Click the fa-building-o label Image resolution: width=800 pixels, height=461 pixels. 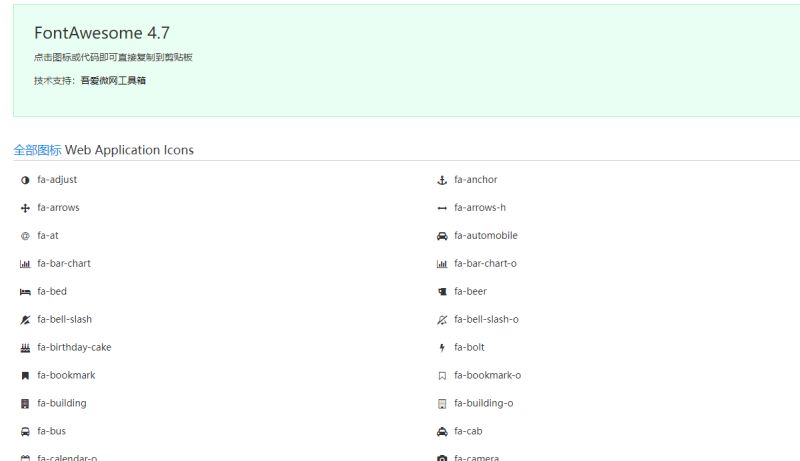coord(484,403)
